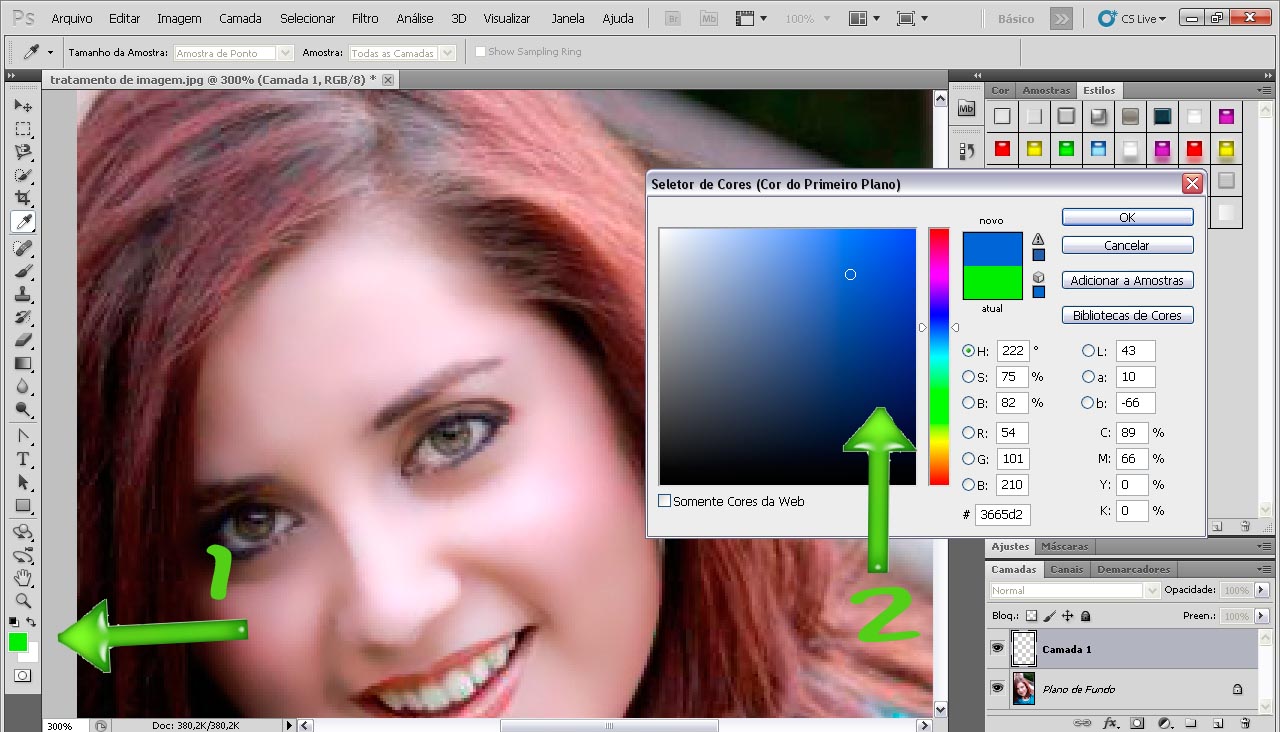This screenshot has height=732, width=1280.
Task: Select the Clone Stamp tool
Action: [x=23, y=294]
